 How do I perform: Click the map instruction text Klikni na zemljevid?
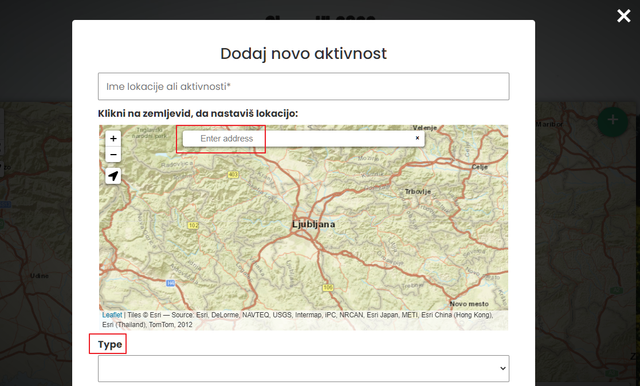point(198,113)
